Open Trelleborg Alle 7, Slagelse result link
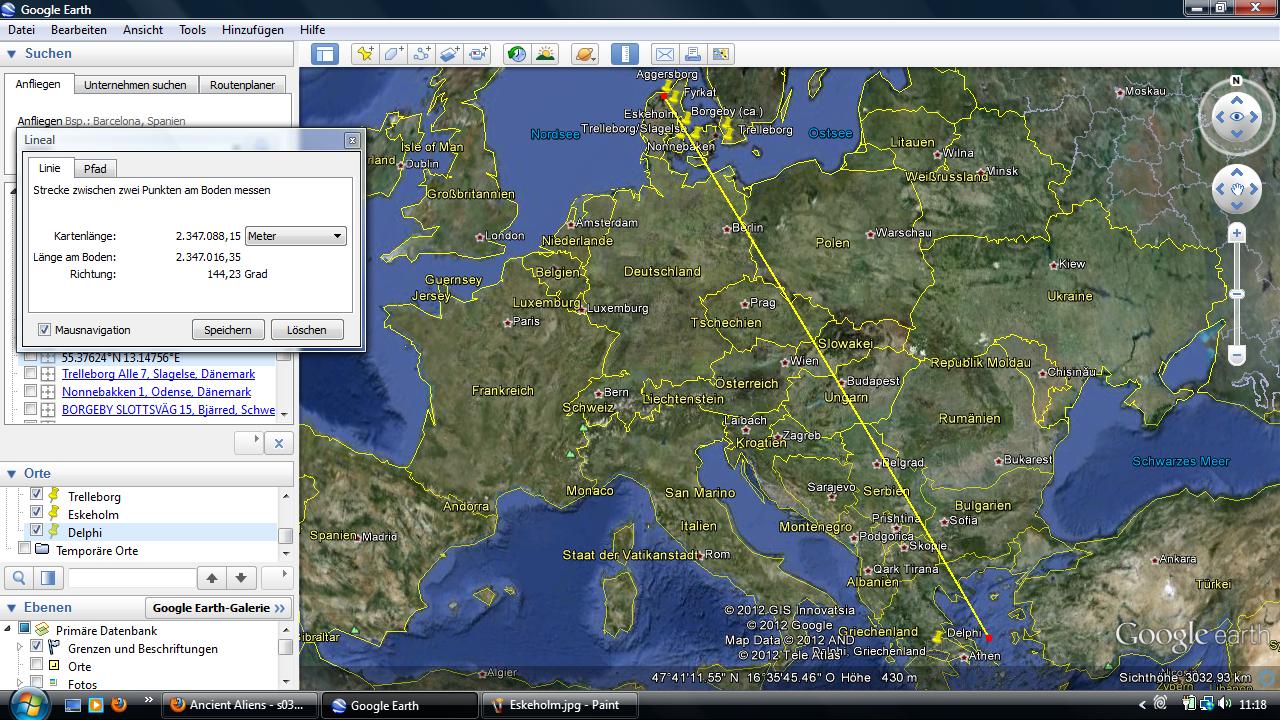Image resolution: width=1280 pixels, height=720 pixels. pos(158,374)
